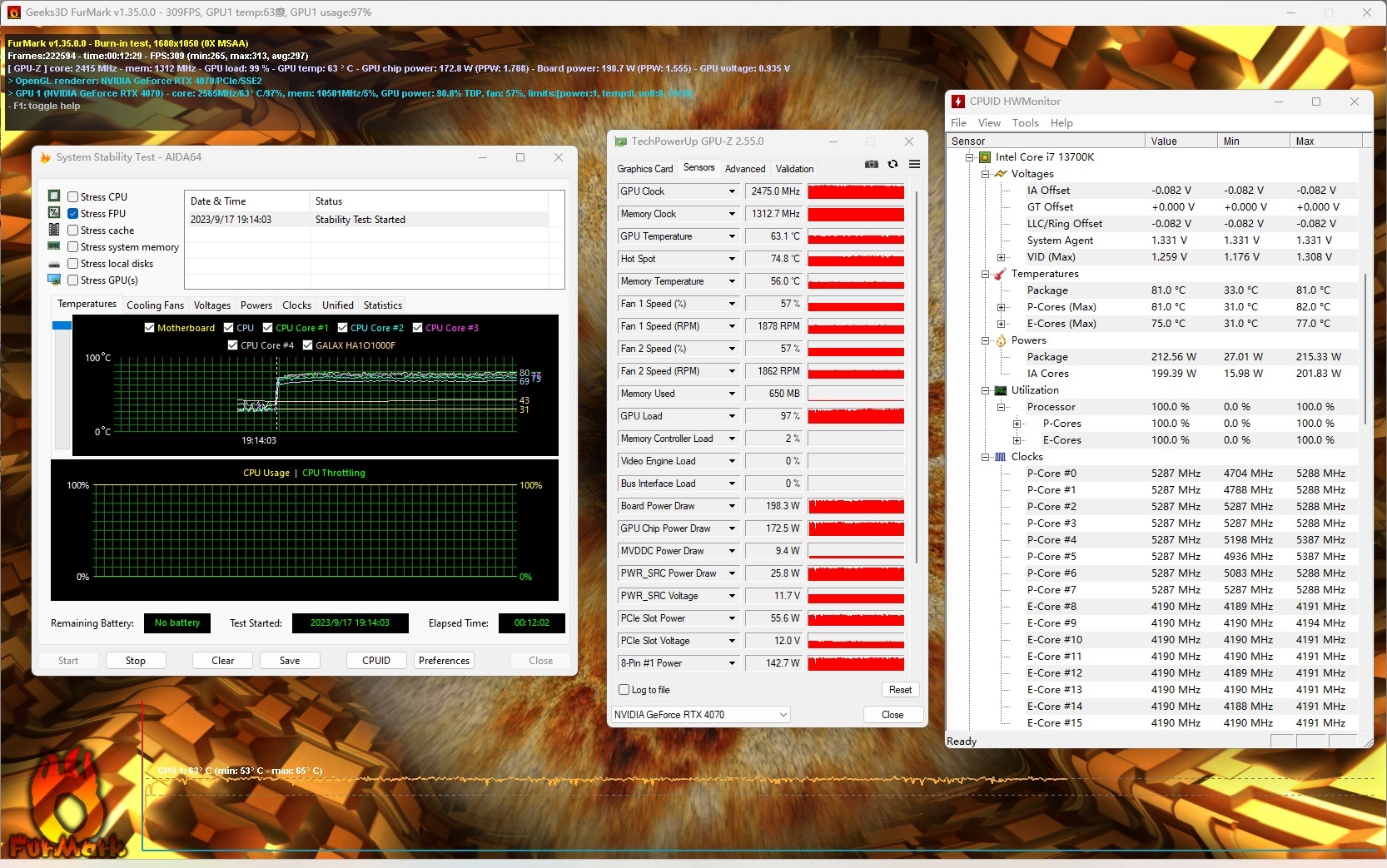The height and width of the screenshot is (868, 1387).
Task: Open AIDA64 Preferences
Action: click(445, 661)
